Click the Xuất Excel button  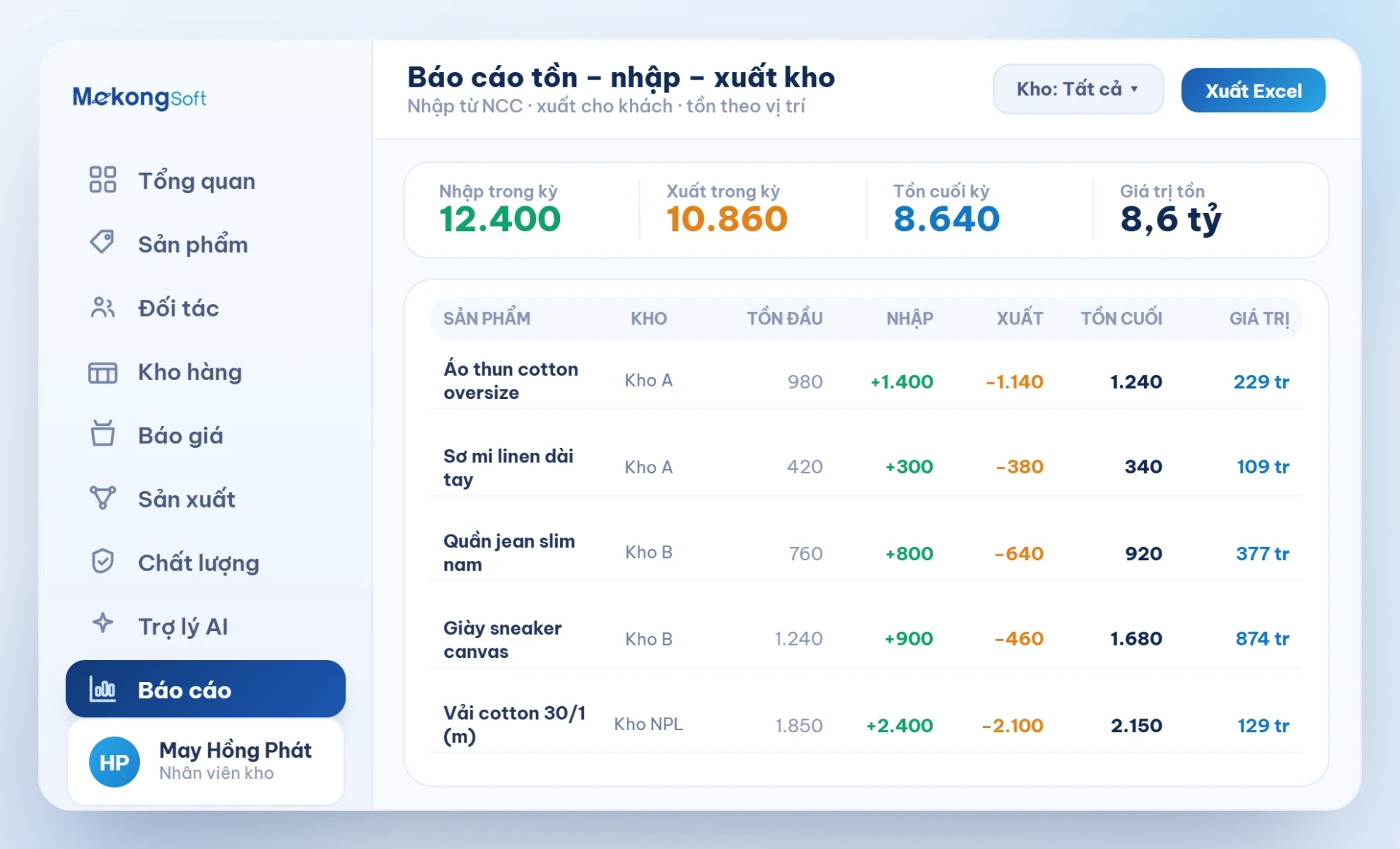(x=1253, y=90)
